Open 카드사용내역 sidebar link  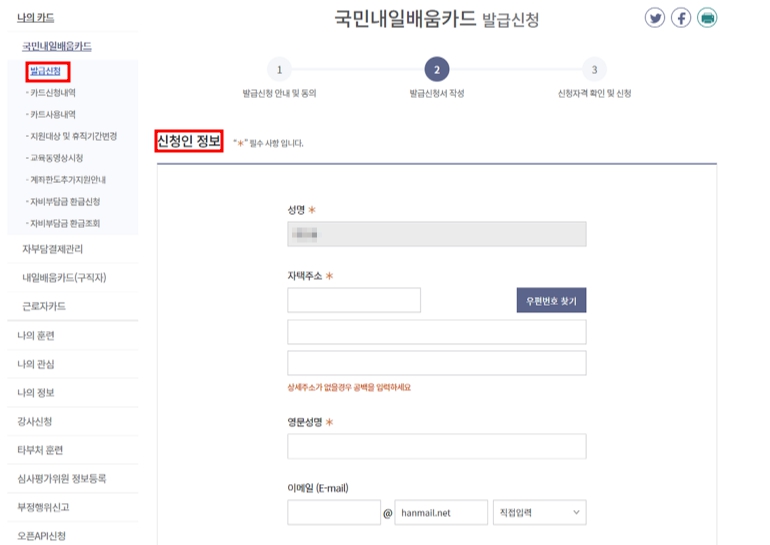51,114
